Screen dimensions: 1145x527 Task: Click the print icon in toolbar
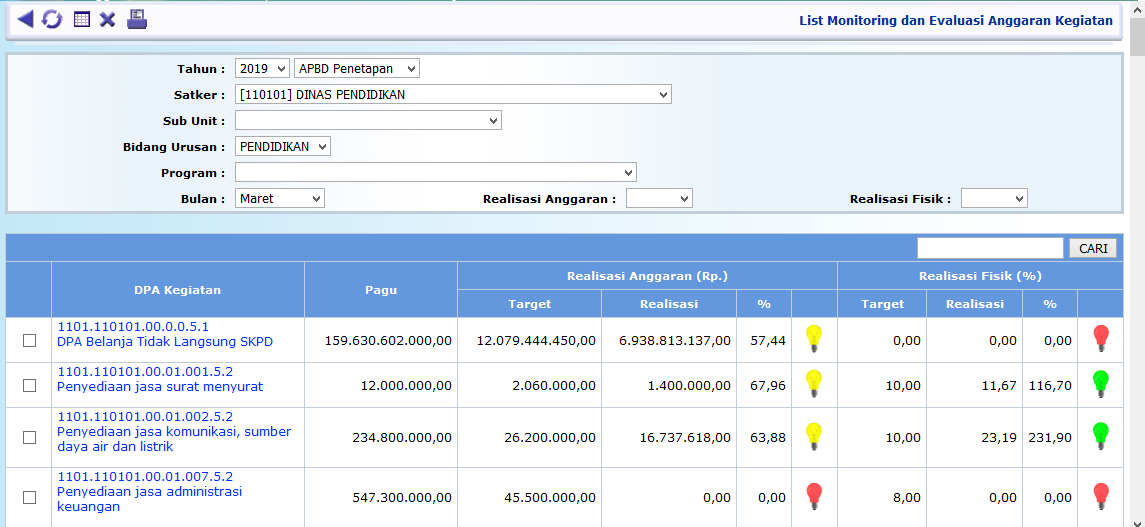pos(137,19)
